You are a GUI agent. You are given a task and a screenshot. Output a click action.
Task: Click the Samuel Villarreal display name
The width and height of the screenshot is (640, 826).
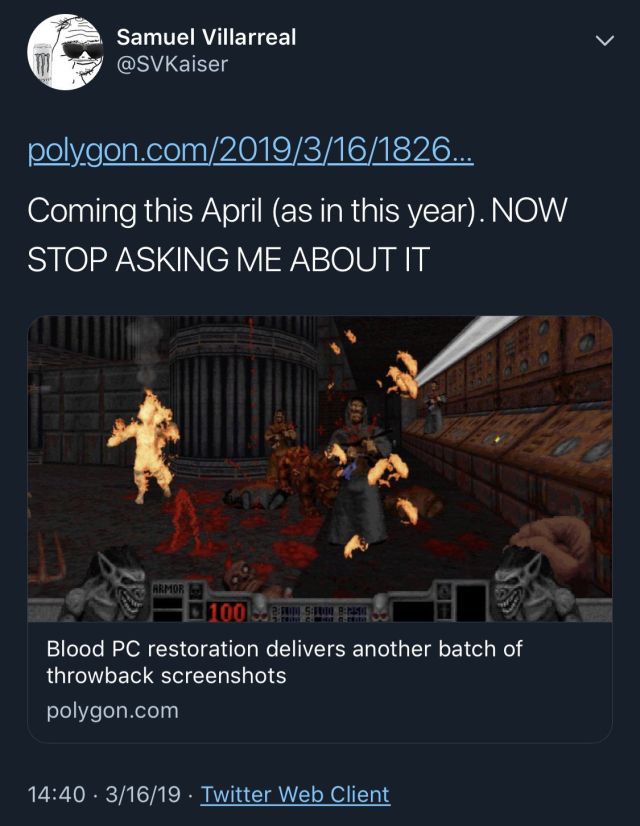[206, 37]
